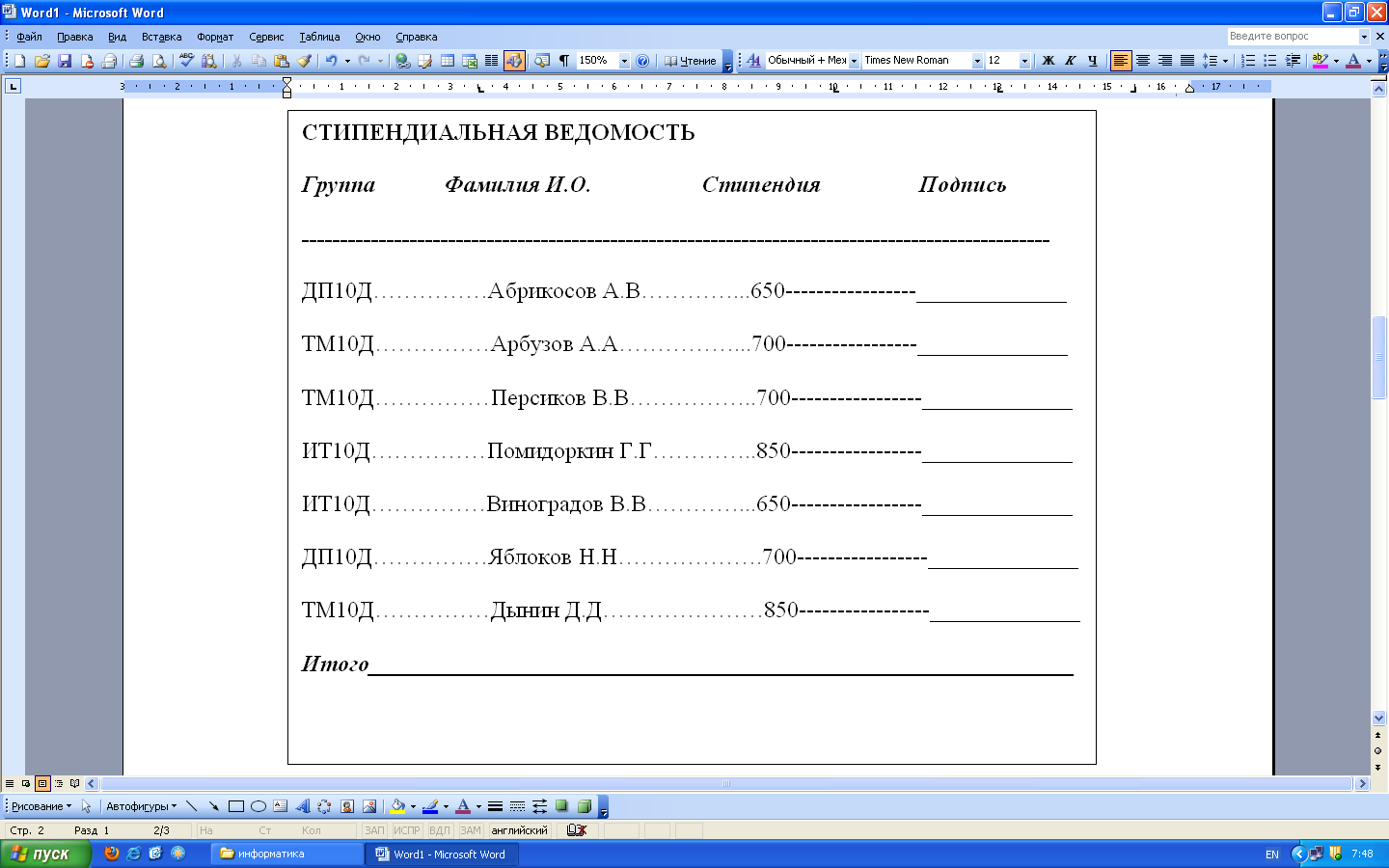This screenshot has height=868, width=1389.
Task: Click the пуск Start button
Action: tap(45, 854)
